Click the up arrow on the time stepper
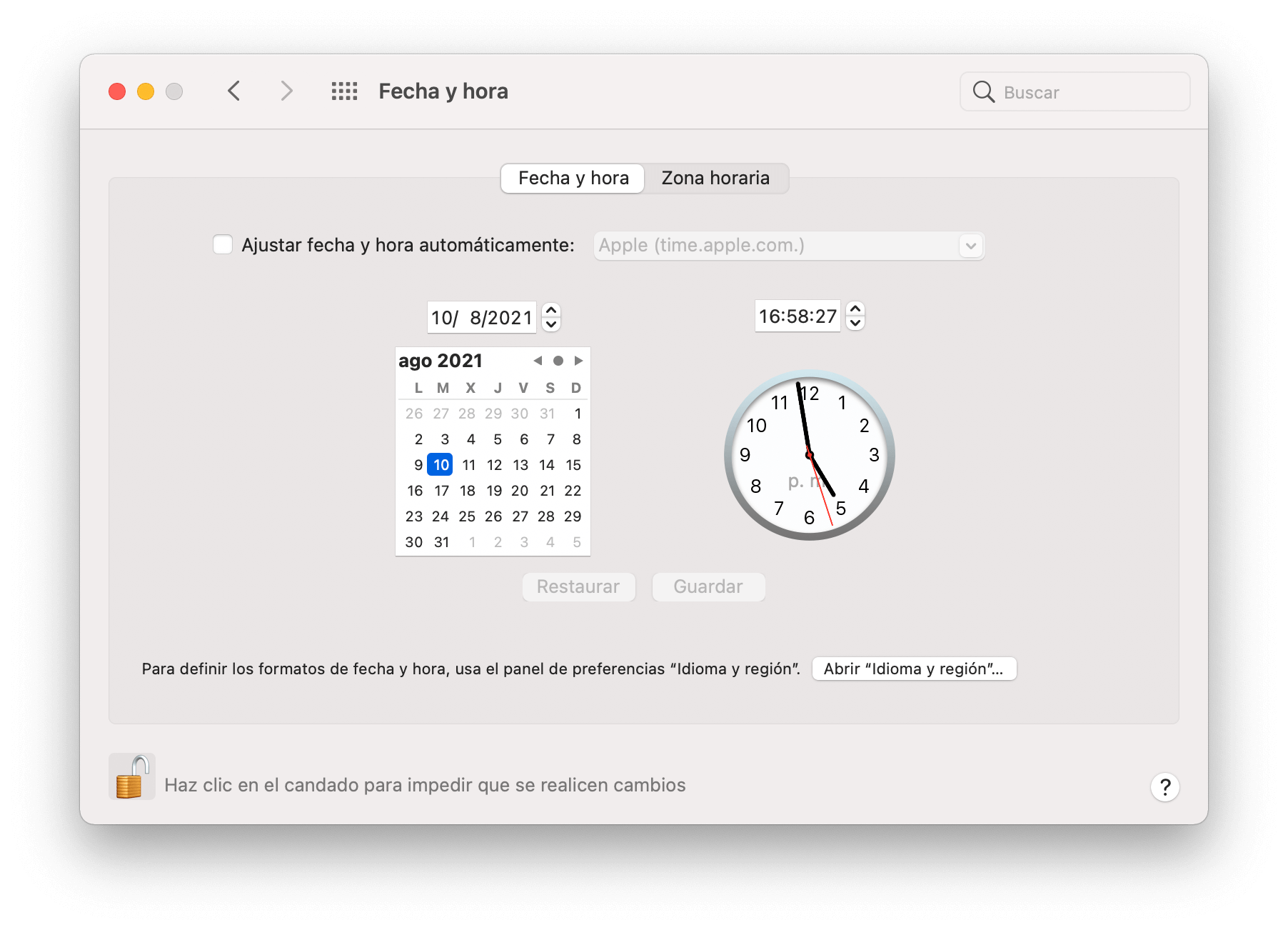 click(856, 309)
